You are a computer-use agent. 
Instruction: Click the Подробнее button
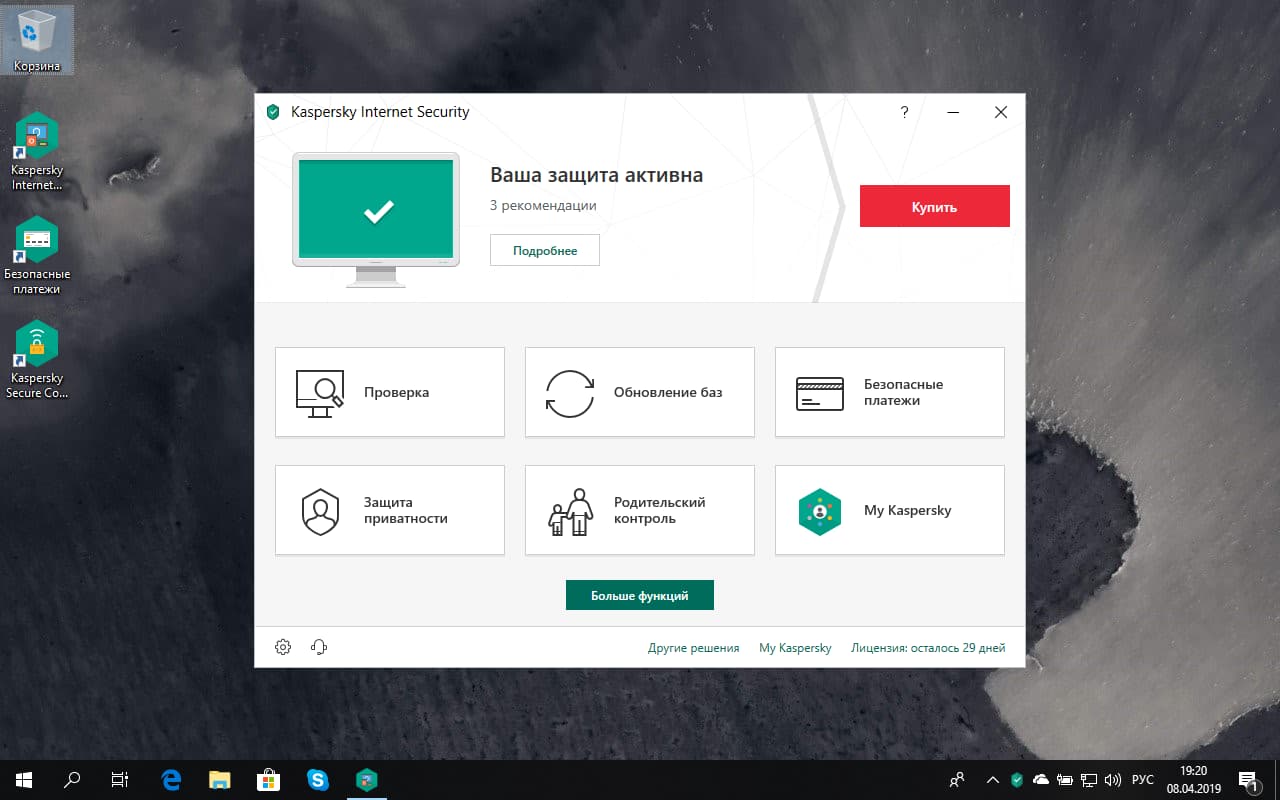click(x=545, y=250)
